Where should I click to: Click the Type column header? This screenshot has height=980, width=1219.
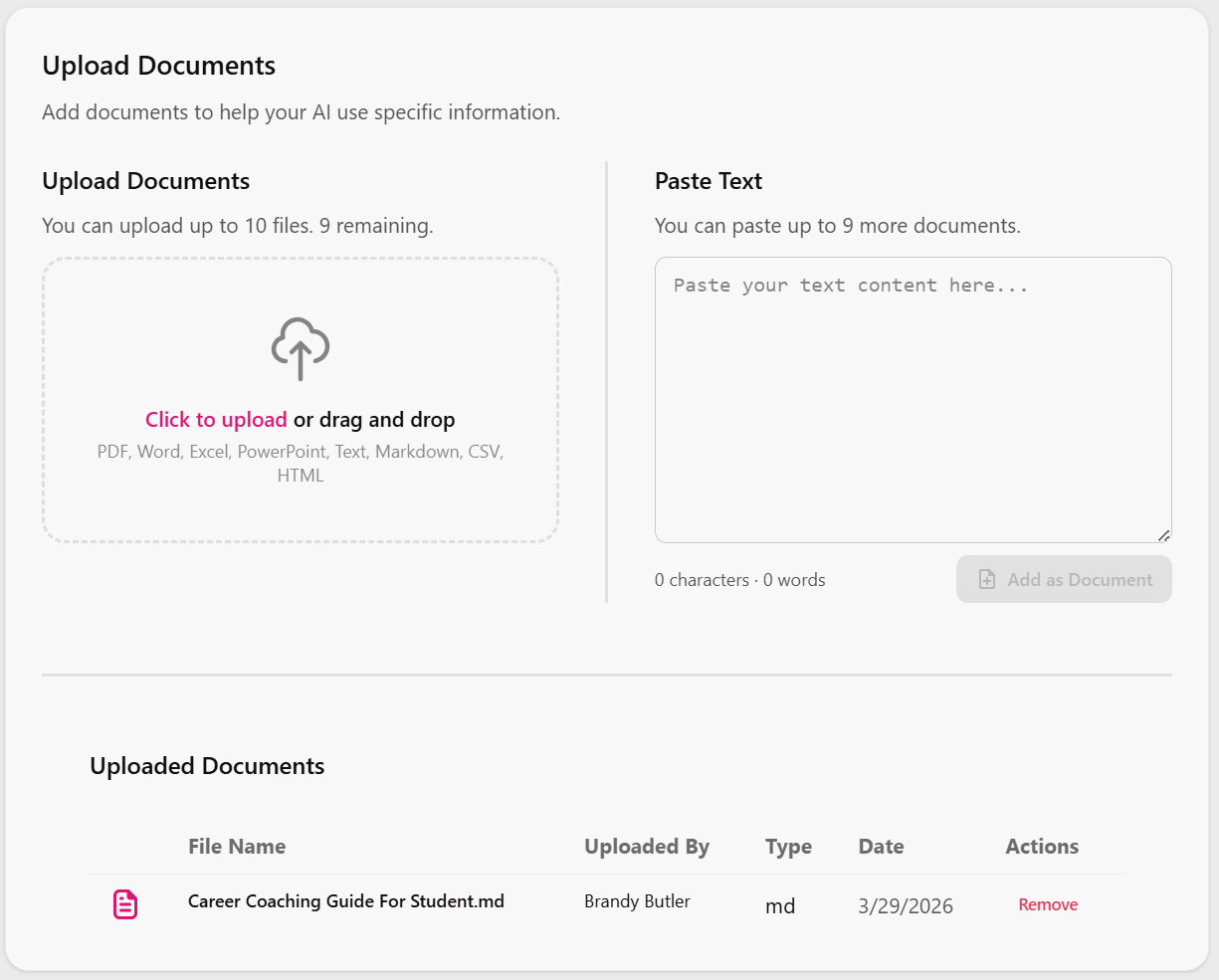pos(788,847)
